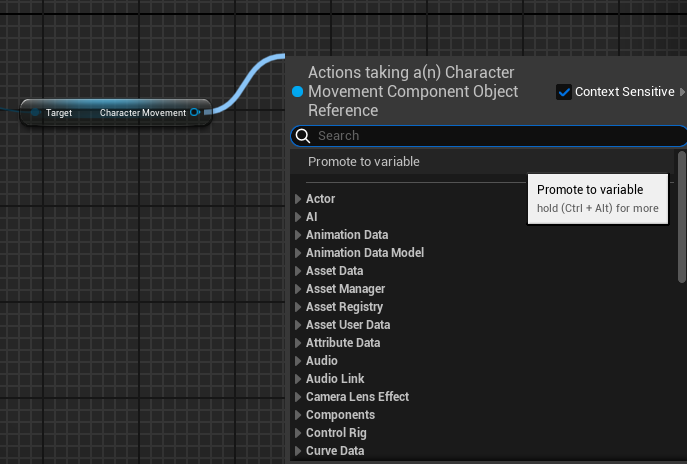
Task: Expand the Asset Registry arrow
Action: [x=298, y=307]
